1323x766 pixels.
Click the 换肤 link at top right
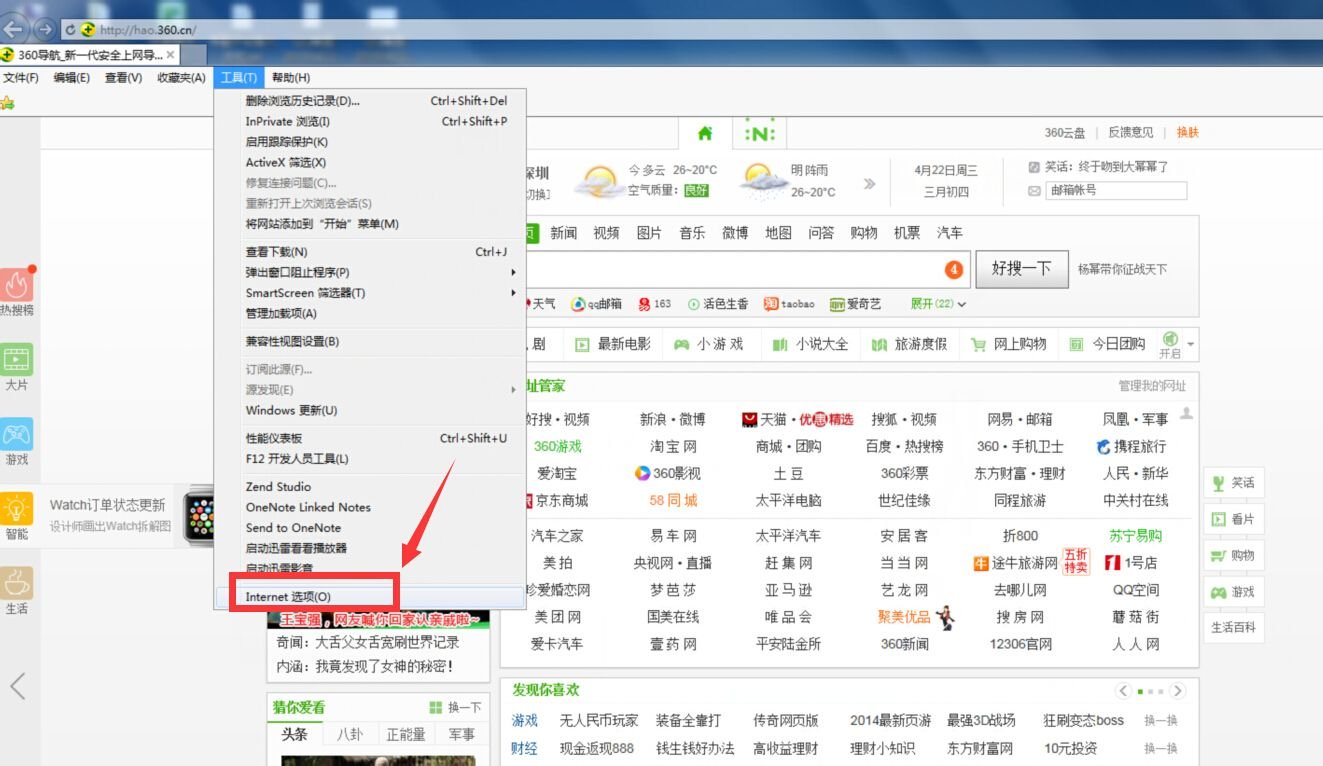1187,130
